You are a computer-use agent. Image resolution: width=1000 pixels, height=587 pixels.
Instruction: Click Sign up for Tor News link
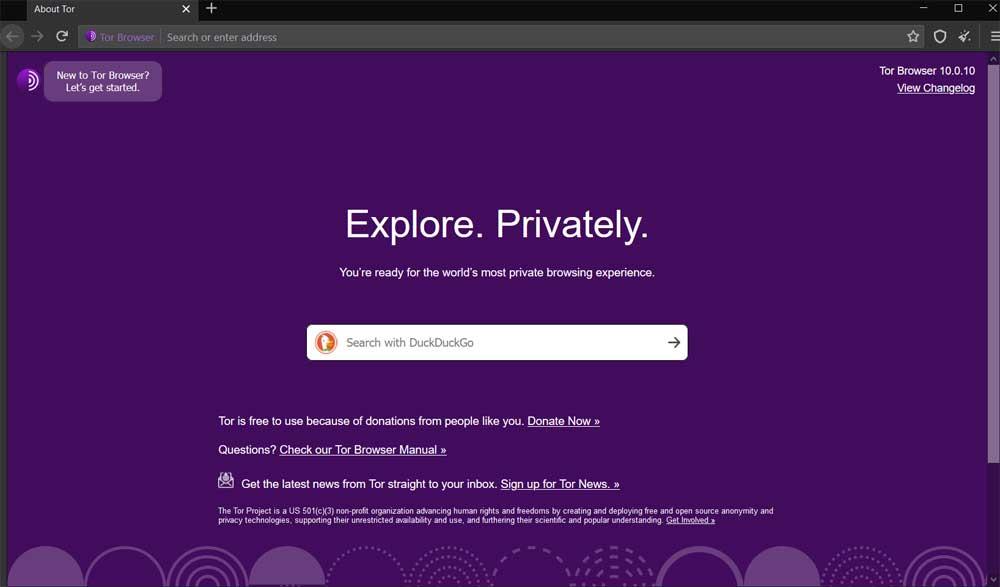(560, 484)
